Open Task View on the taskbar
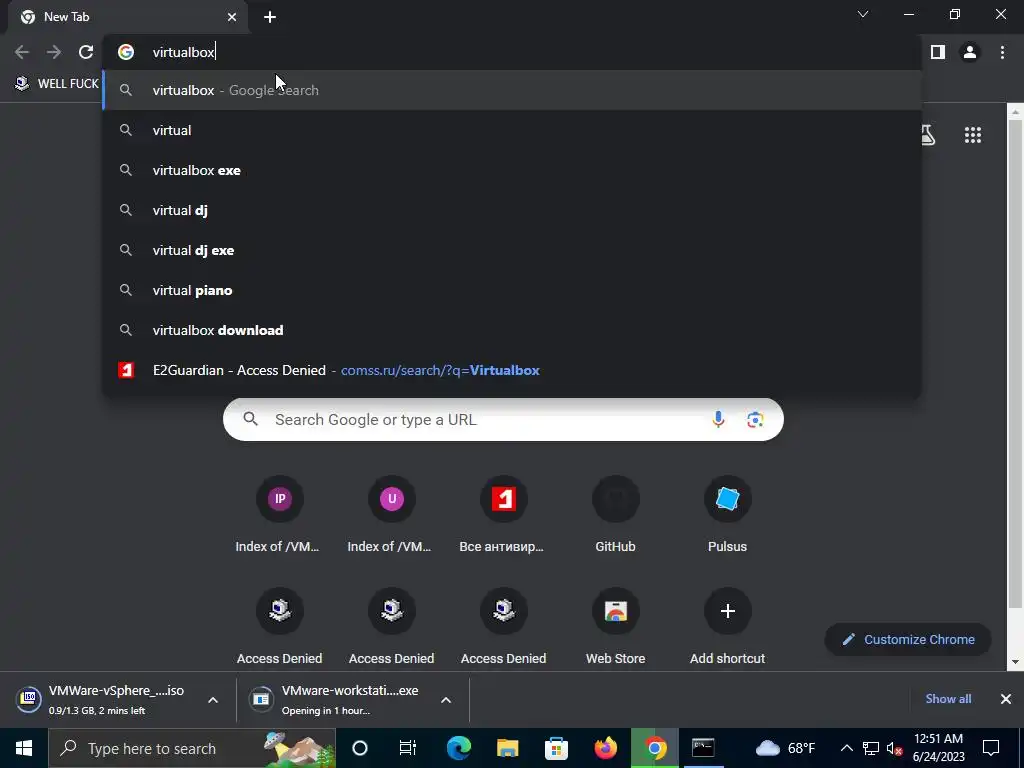Screen dimensions: 1024x768 pos(408,748)
